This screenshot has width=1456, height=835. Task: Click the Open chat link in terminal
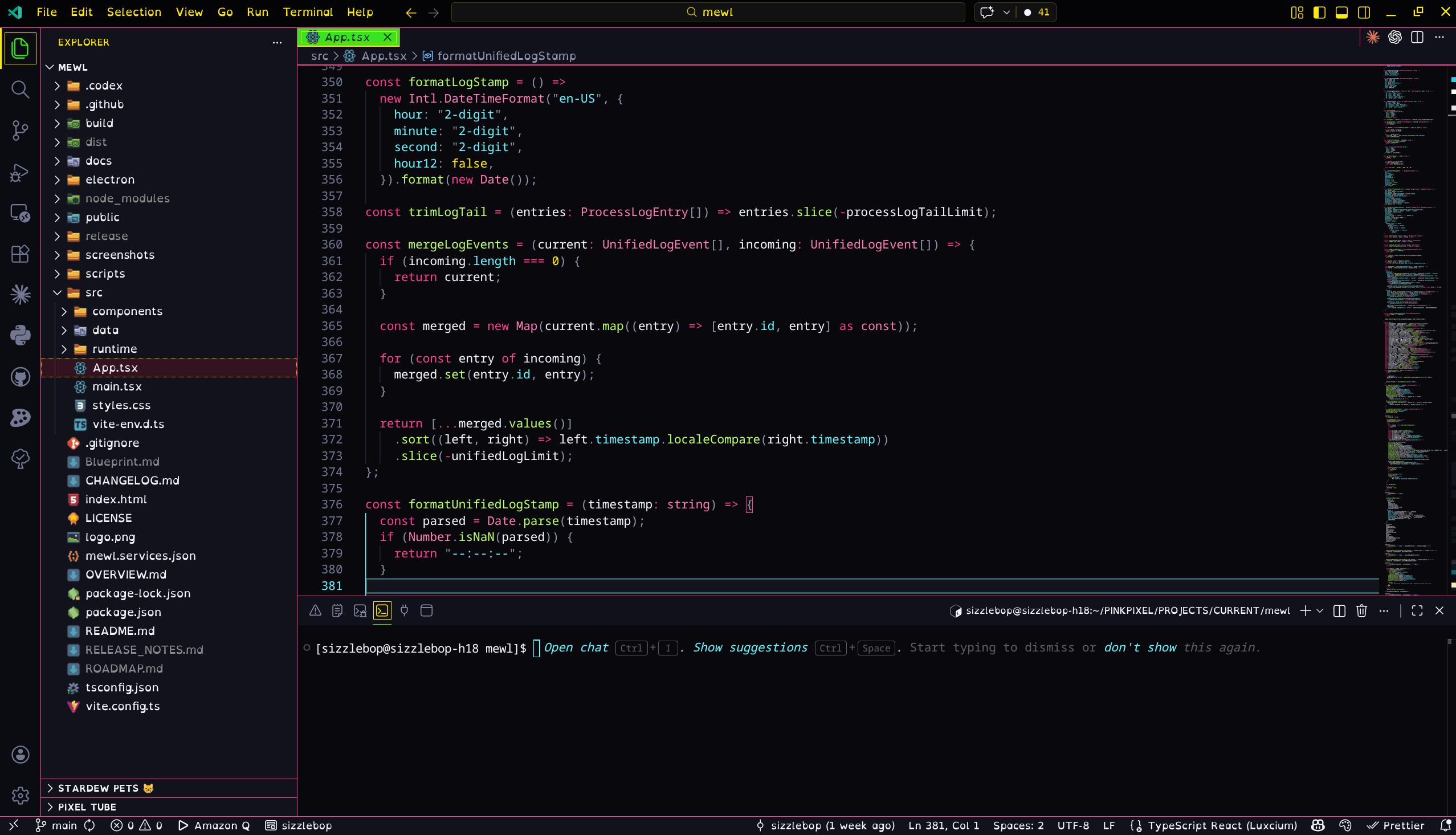pyautogui.click(x=576, y=647)
